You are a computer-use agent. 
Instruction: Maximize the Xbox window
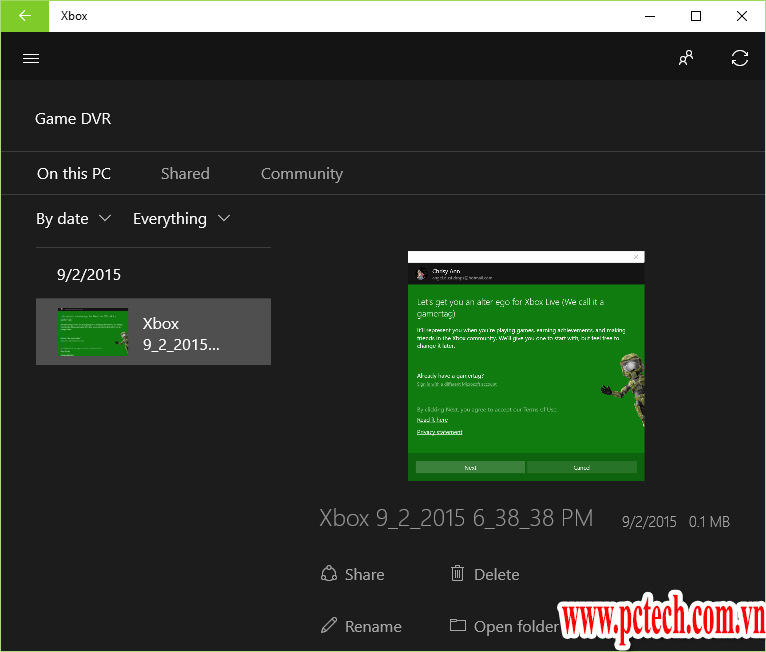pyautogui.click(x=696, y=16)
